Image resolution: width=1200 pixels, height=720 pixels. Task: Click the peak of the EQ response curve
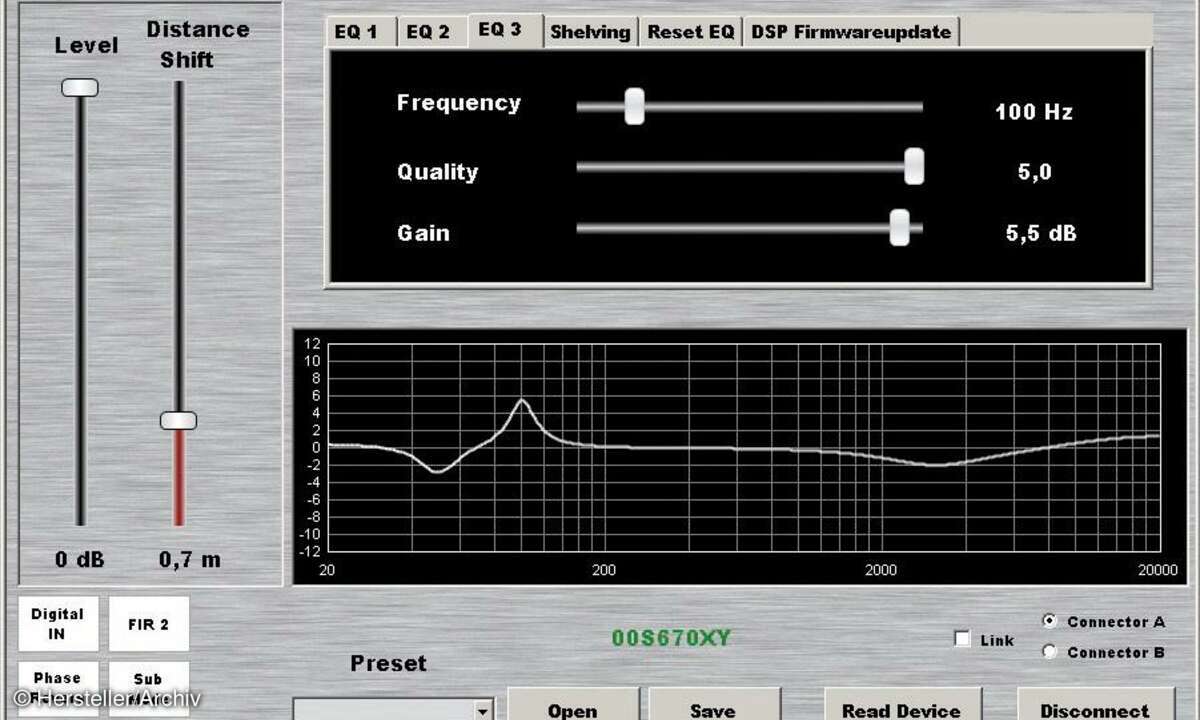[x=523, y=401]
